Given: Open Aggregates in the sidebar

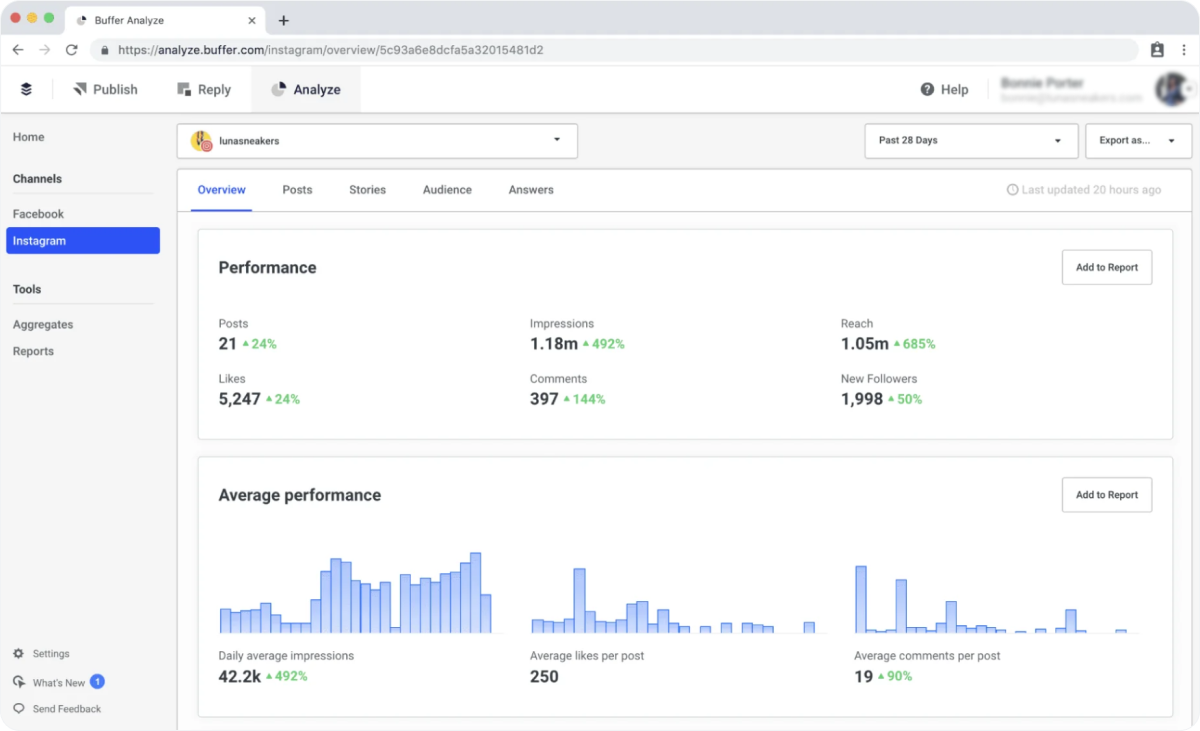Looking at the screenshot, I should (43, 325).
